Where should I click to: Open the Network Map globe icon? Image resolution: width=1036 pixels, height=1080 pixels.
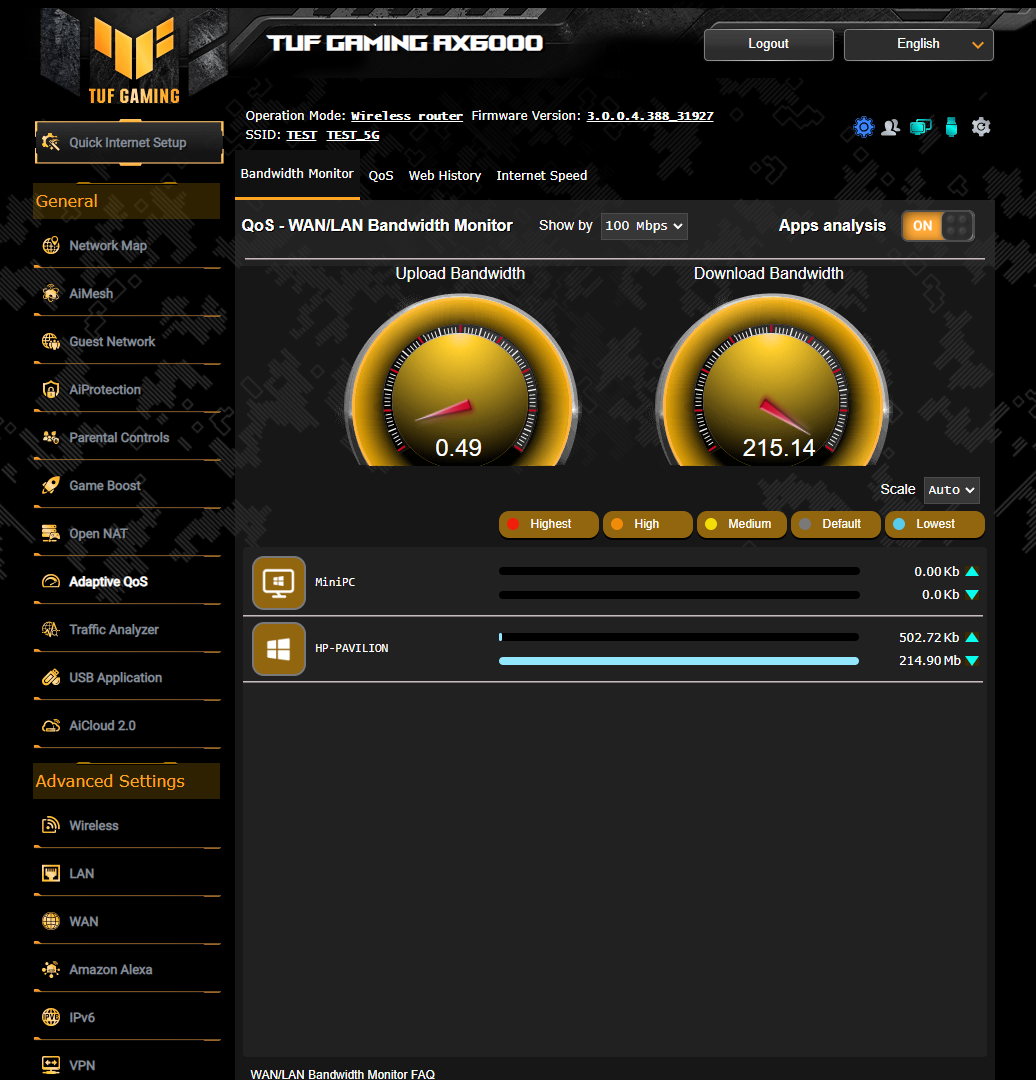tap(51, 245)
